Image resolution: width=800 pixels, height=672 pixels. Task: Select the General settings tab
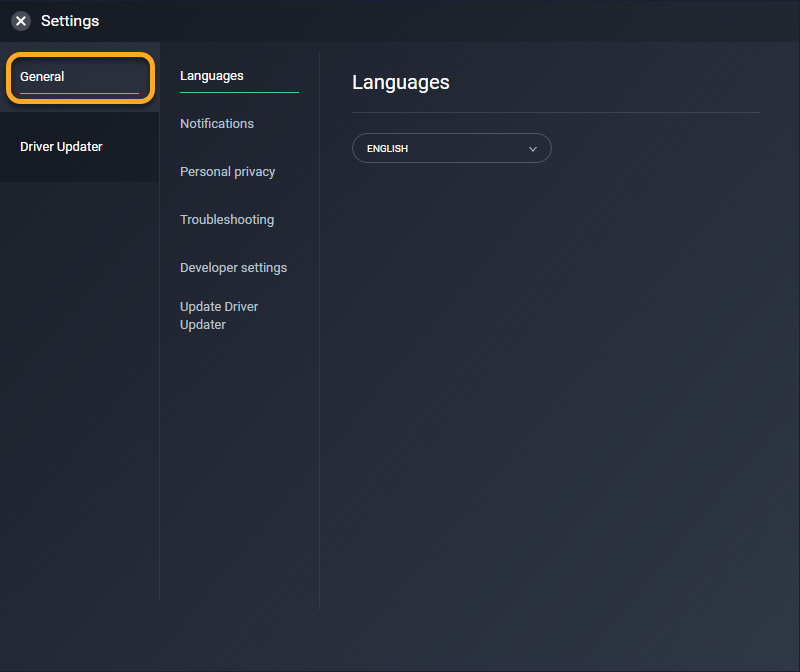(x=42, y=77)
